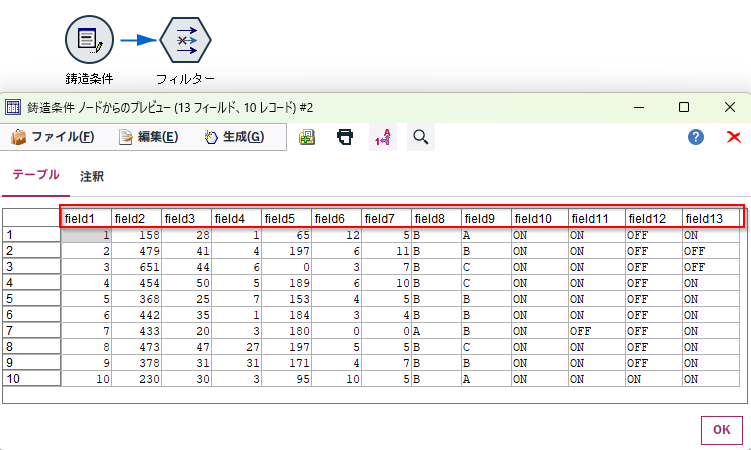Select row header 6
The height and width of the screenshot is (450, 751).
(32, 315)
